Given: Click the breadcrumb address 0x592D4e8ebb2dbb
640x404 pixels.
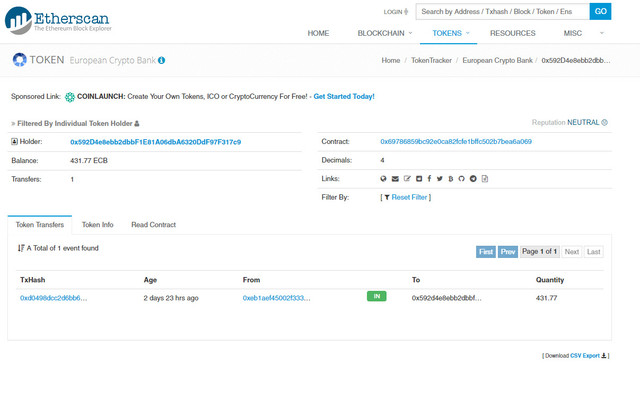Looking at the screenshot, I should 576,60.
